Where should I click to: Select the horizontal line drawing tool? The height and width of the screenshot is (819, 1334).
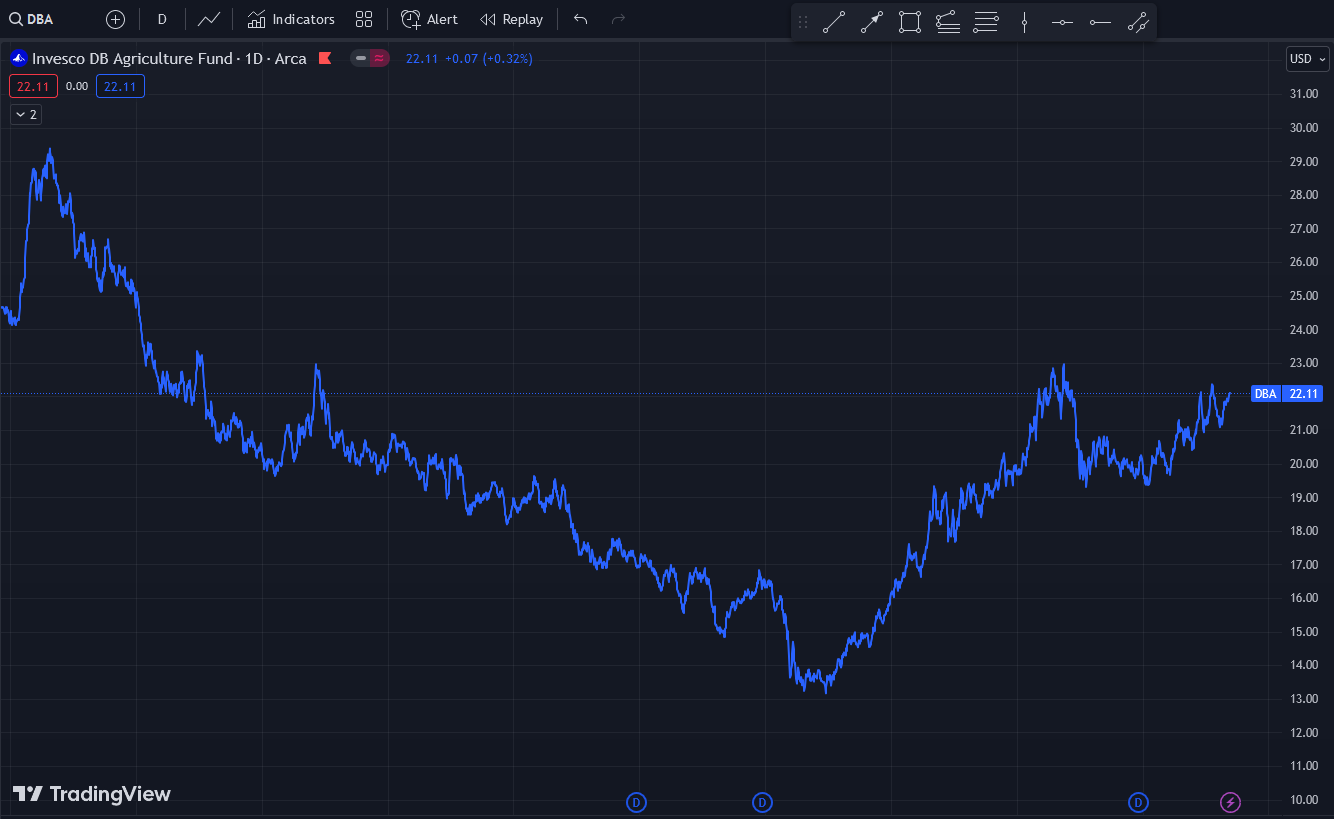click(1062, 22)
